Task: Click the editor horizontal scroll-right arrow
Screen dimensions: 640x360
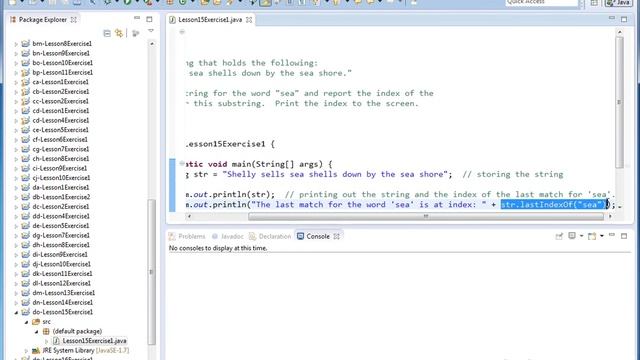Action: pyautogui.click(x=610, y=216)
